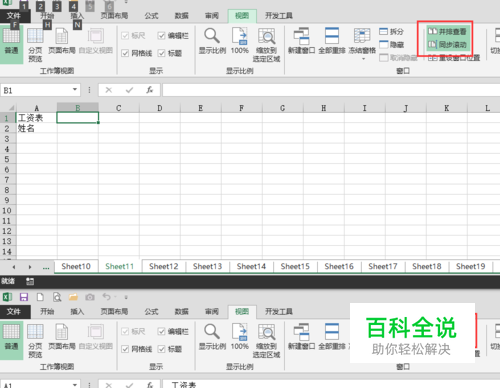Screen dimensions: 500x388
Task: Click Arrange All in the bottom window's ribbon
Action: [332, 336]
